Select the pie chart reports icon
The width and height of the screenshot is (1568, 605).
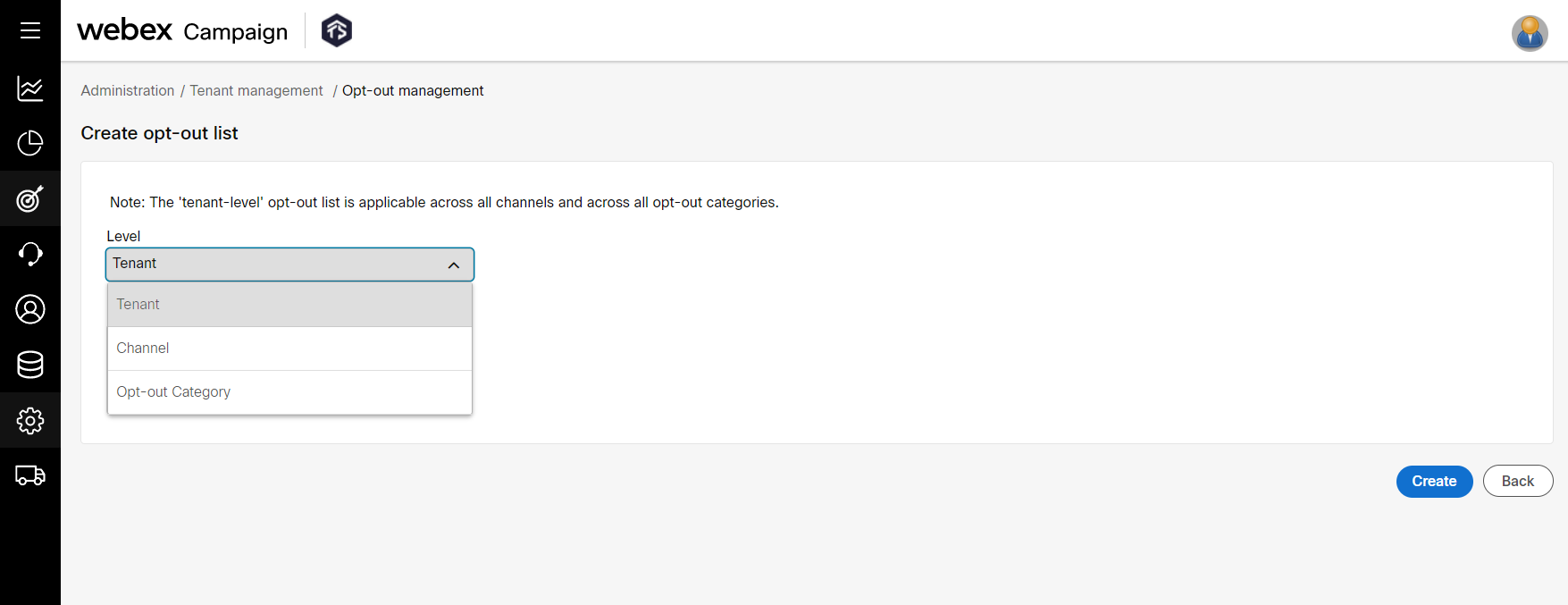(x=29, y=143)
